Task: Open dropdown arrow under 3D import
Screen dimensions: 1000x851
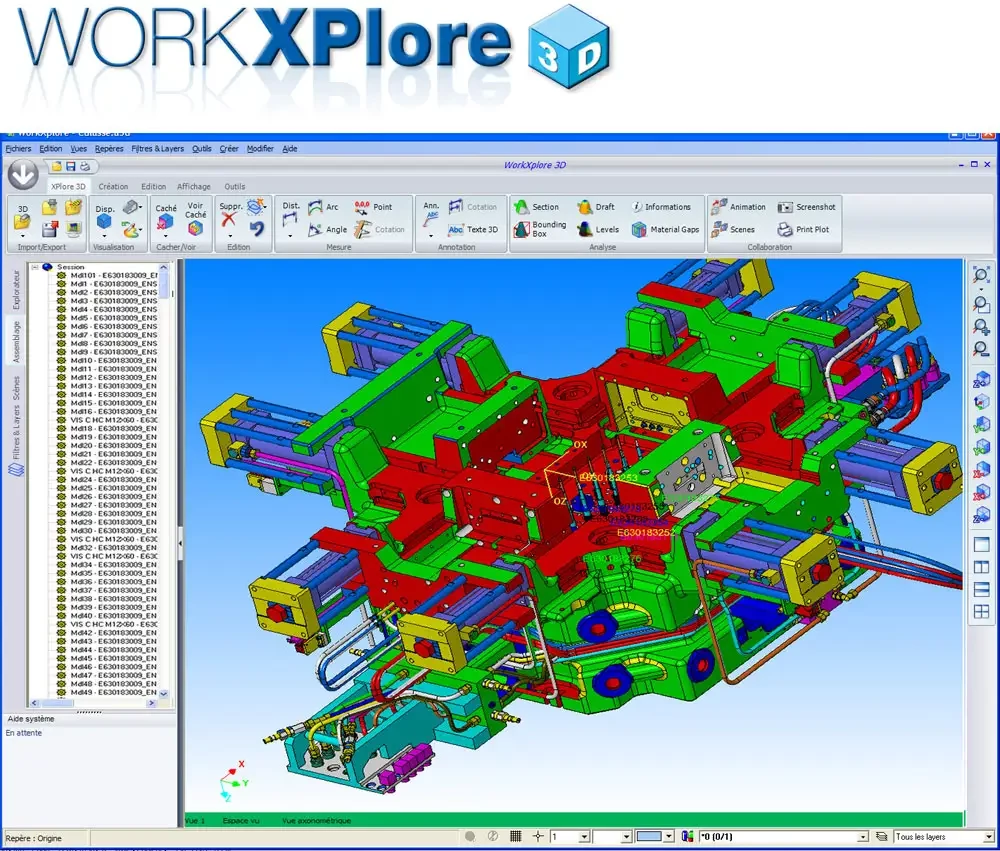Action: coord(22,237)
